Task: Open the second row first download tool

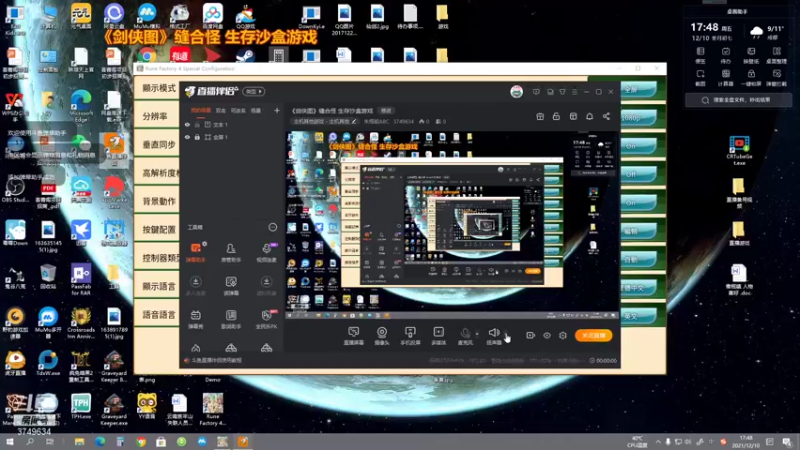Action: (195, 286)
